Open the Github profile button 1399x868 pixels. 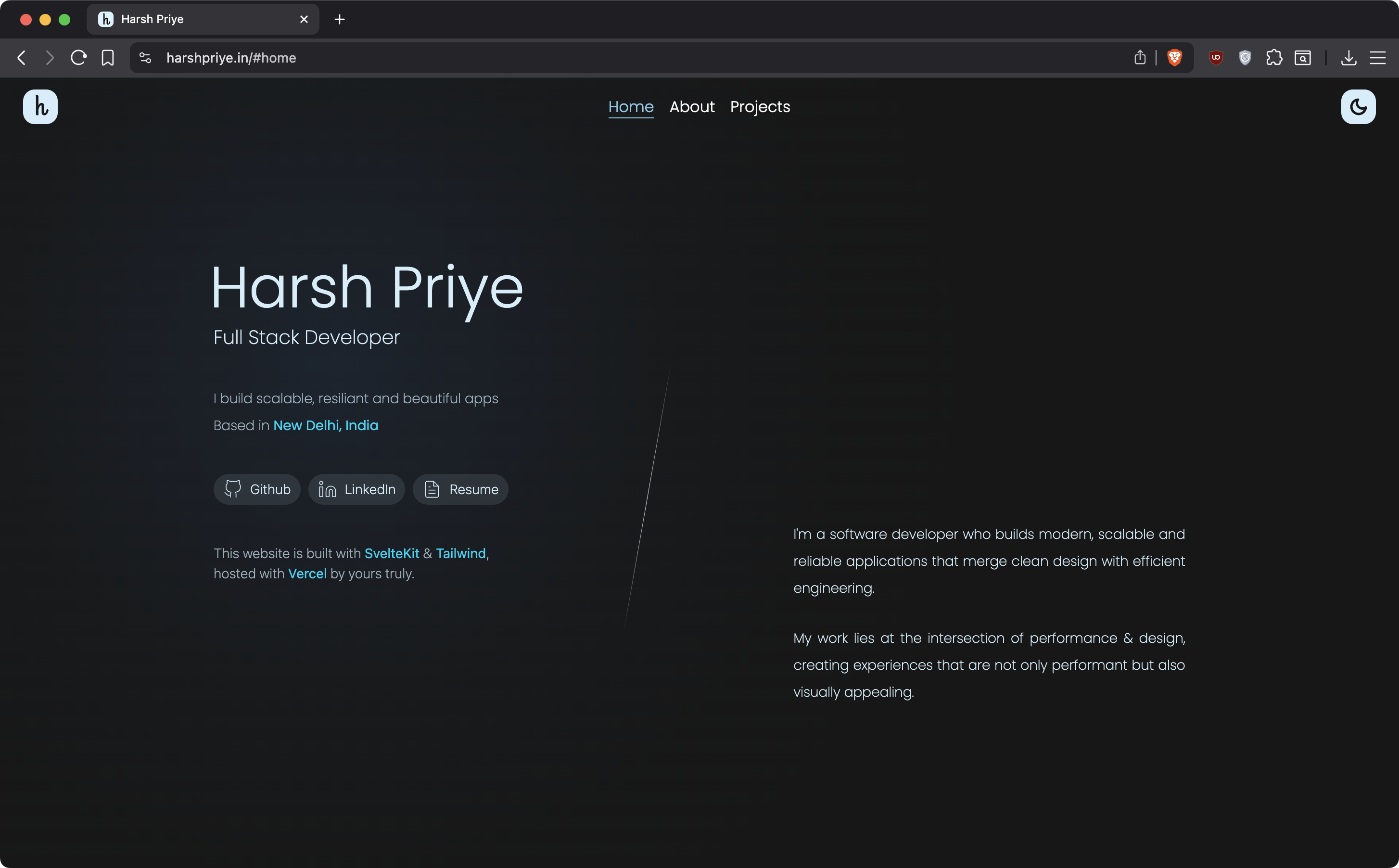257,489
